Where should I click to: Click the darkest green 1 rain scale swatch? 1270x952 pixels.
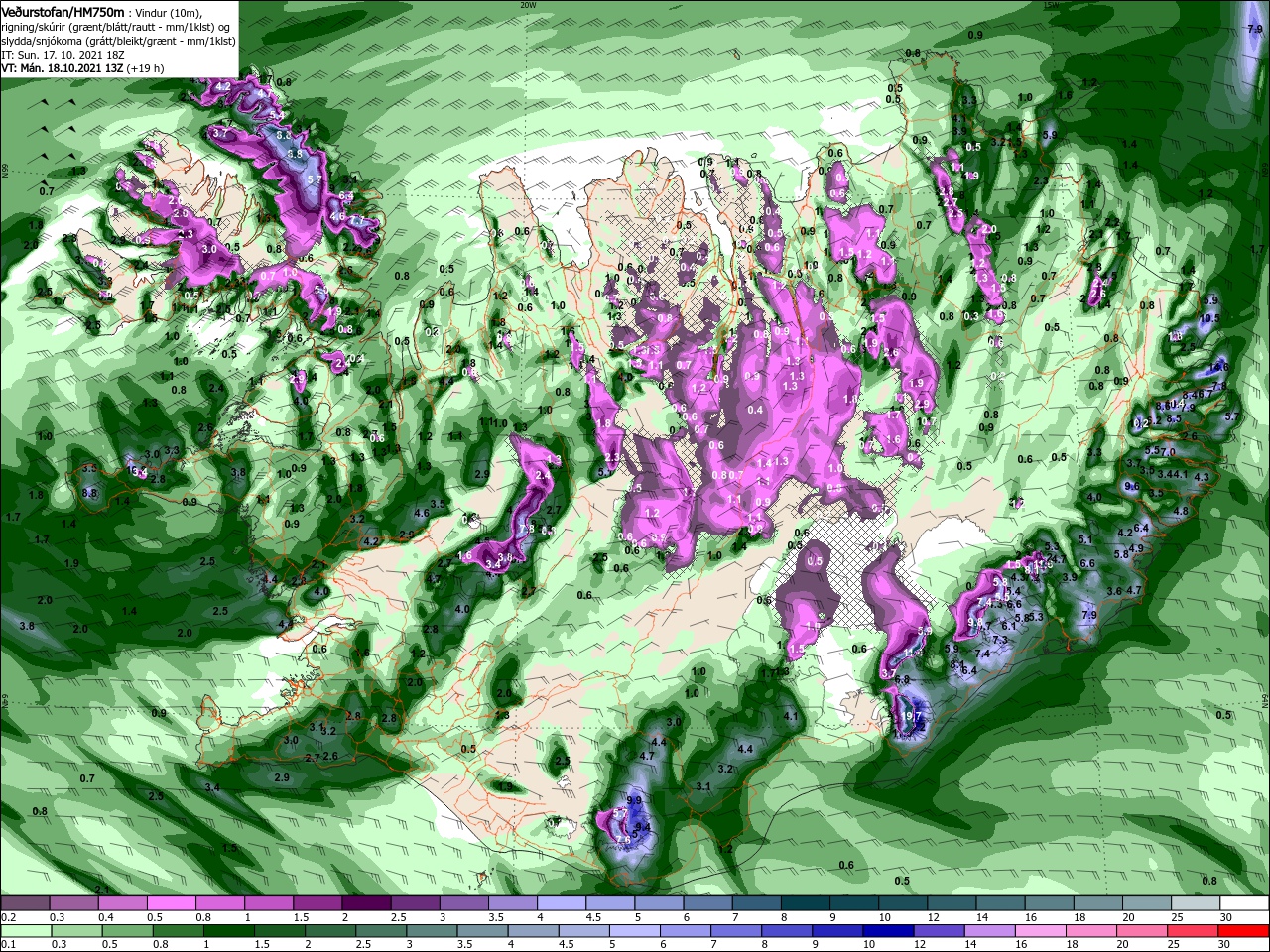[x=229, y=931]
